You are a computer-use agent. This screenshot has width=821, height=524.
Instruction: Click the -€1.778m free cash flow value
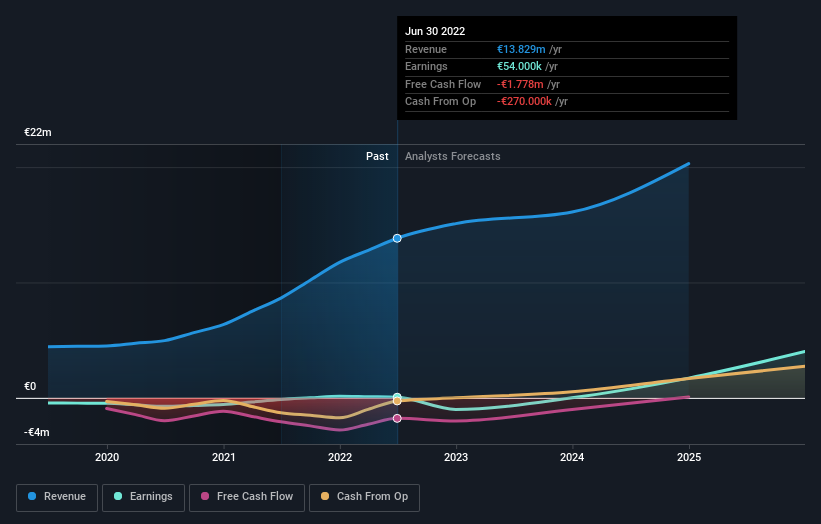(520, 84)
